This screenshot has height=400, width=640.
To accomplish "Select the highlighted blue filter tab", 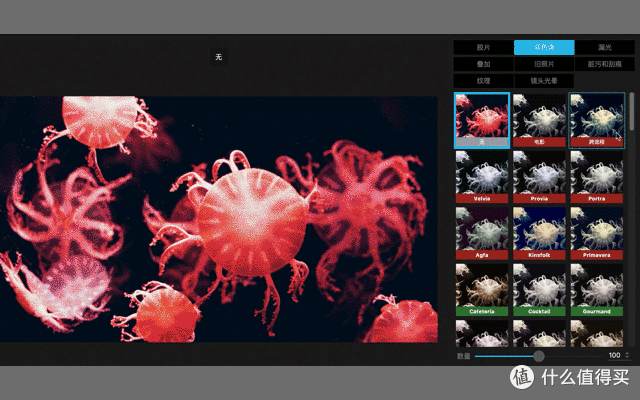I will [544, 47].
